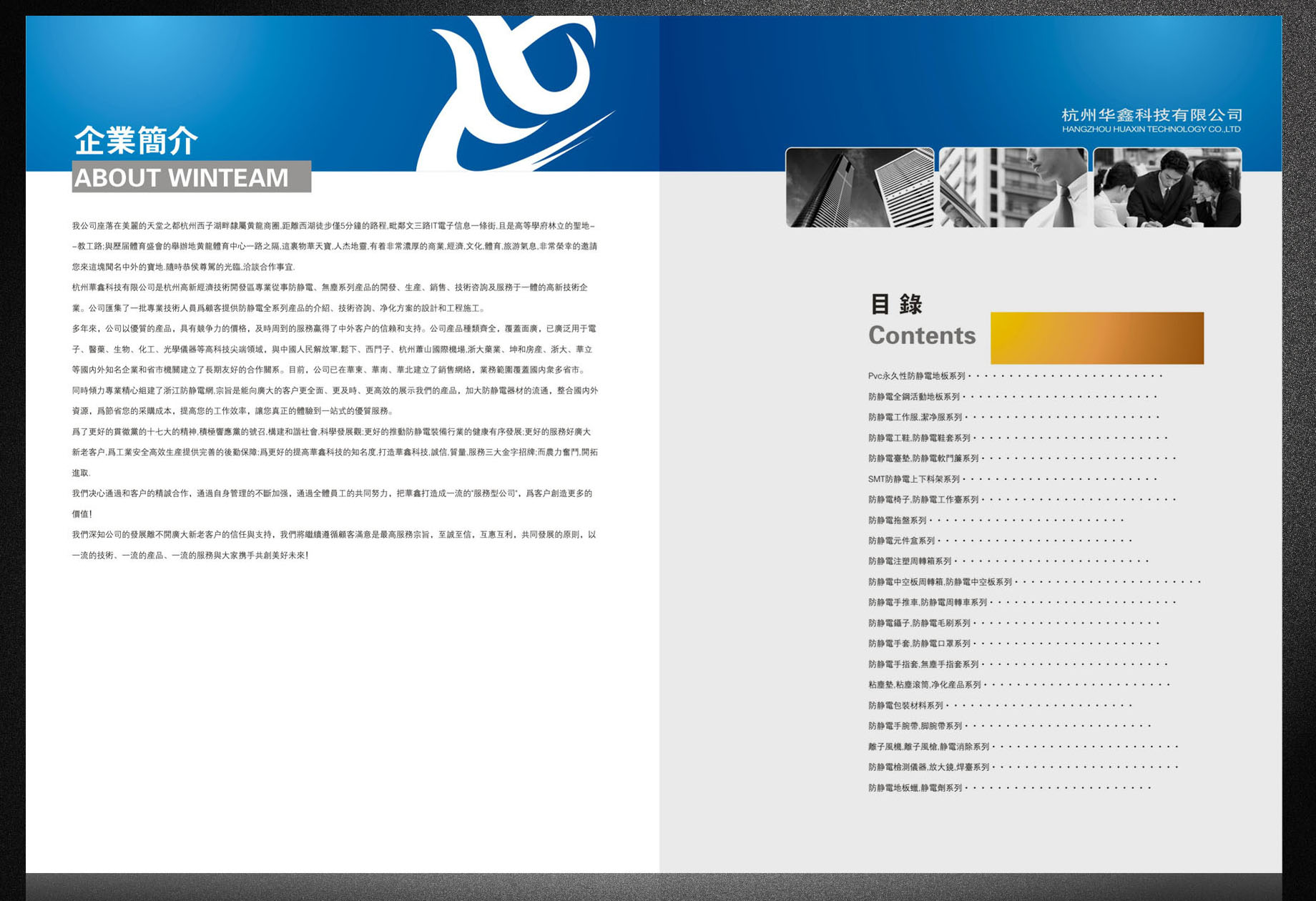Click the 企業簡介 heading
The image size is (1316, 901).
pos(136,140)
